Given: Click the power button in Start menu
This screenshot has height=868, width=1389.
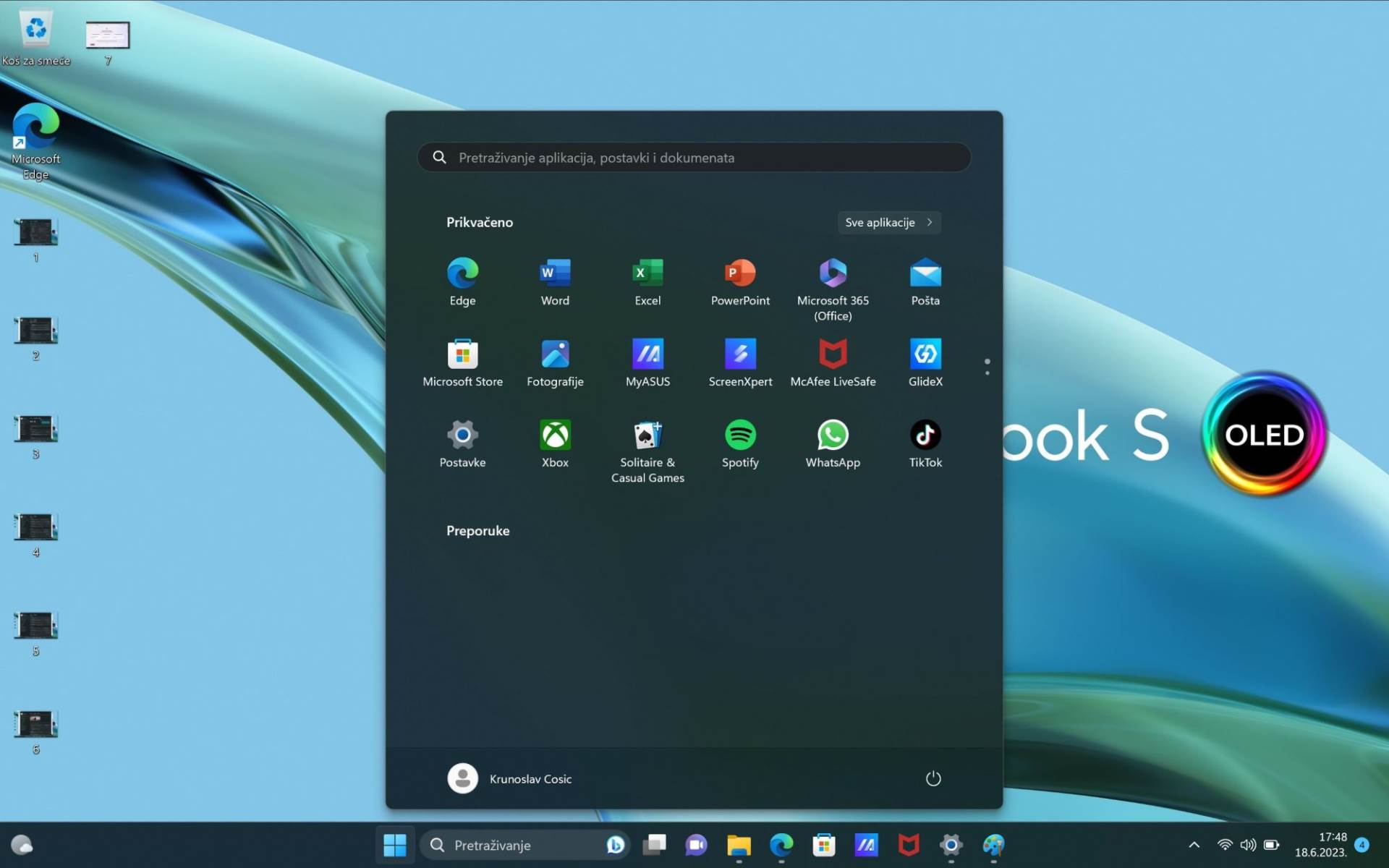Looking at the screenshot, I should (933, 778).
